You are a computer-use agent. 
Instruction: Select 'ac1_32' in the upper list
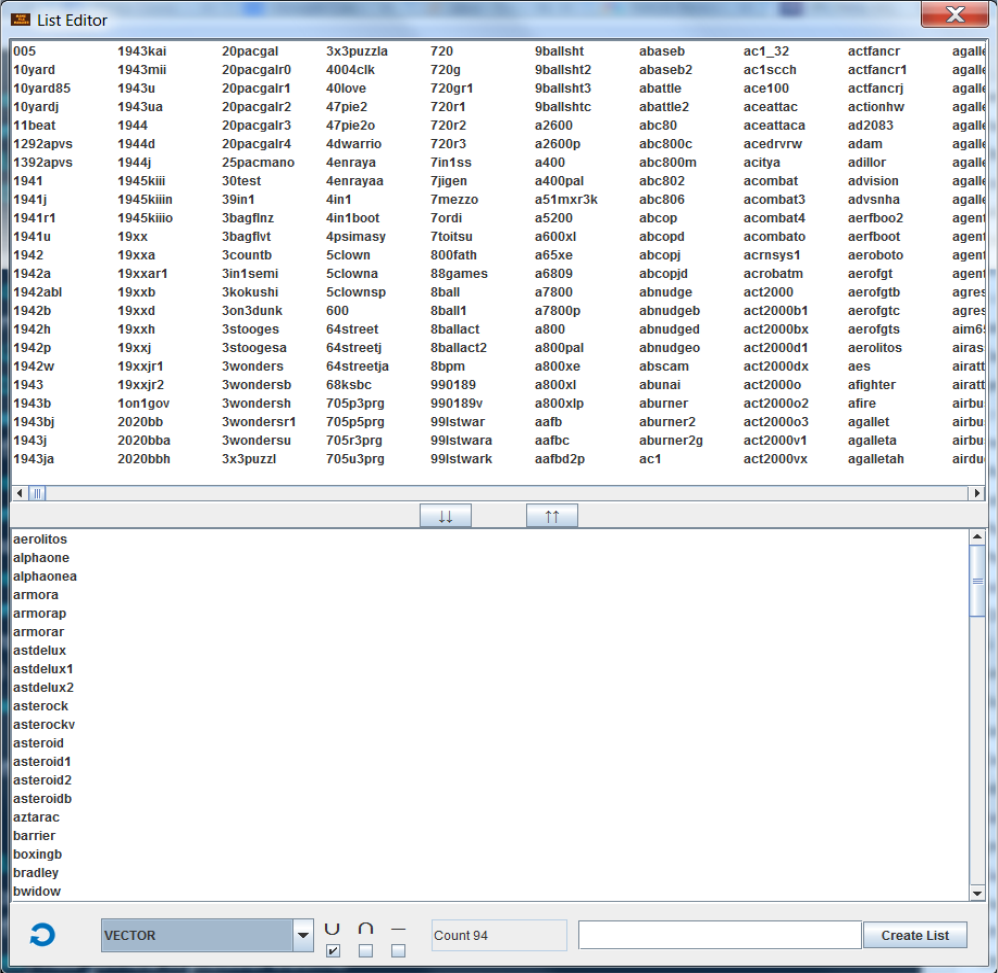pyautogui.click(x=766, y=51)
